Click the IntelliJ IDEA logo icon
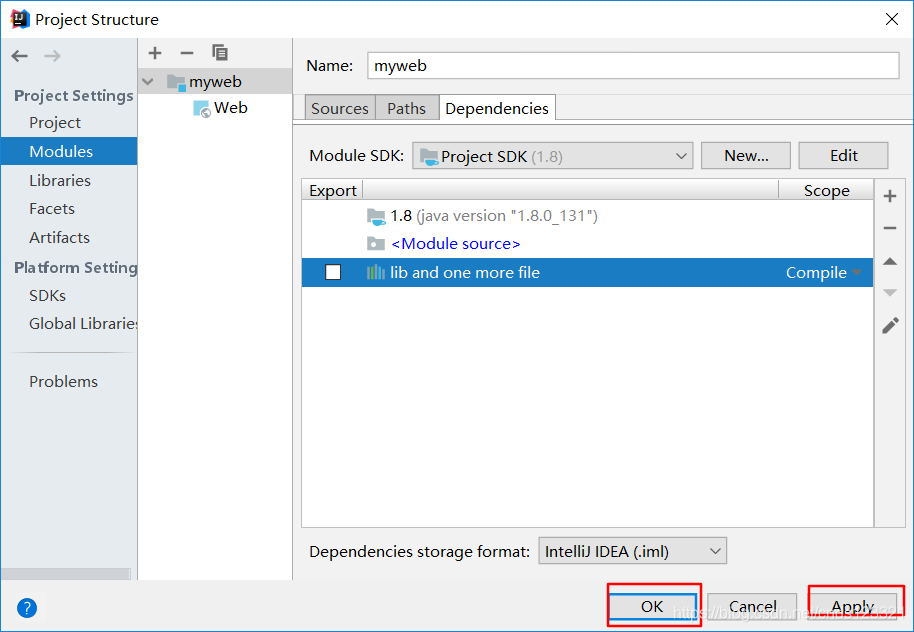 pos(20,19)
